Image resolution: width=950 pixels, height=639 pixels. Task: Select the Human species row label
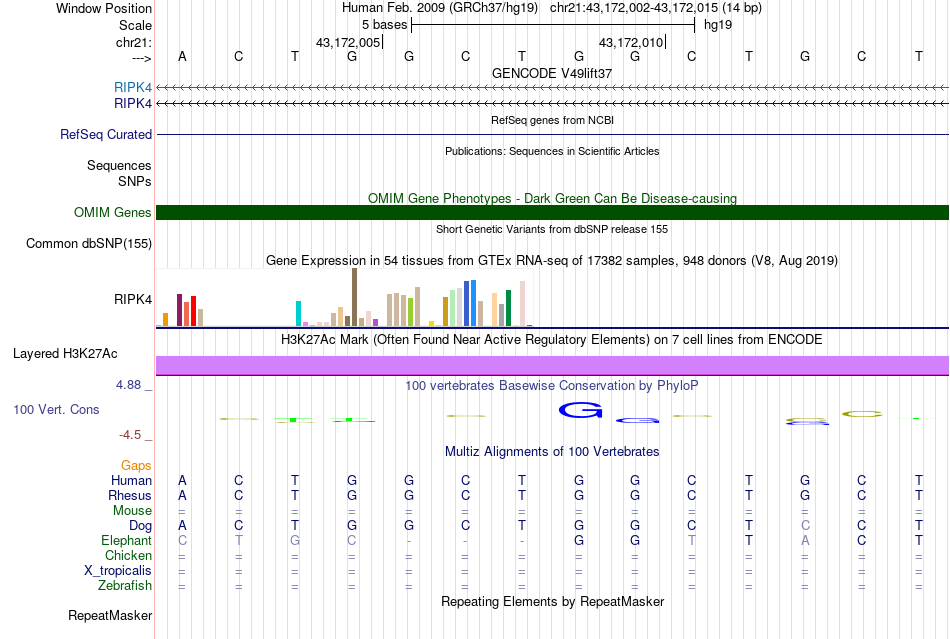click(x=131, y=480)
